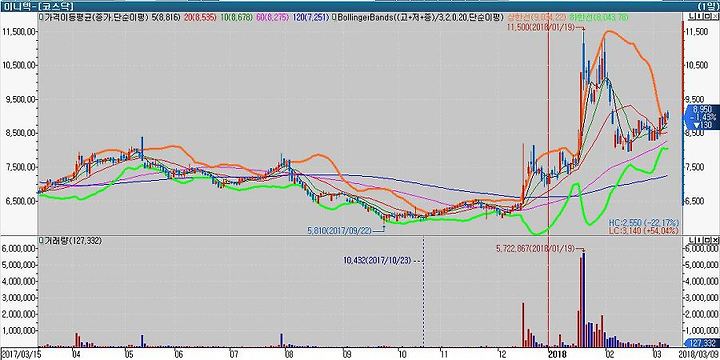The height and width of the screenshot is (360, 720).
Task: Toggle the 거래량 volume indicator checkbox
Action: [x=41, y=240]
